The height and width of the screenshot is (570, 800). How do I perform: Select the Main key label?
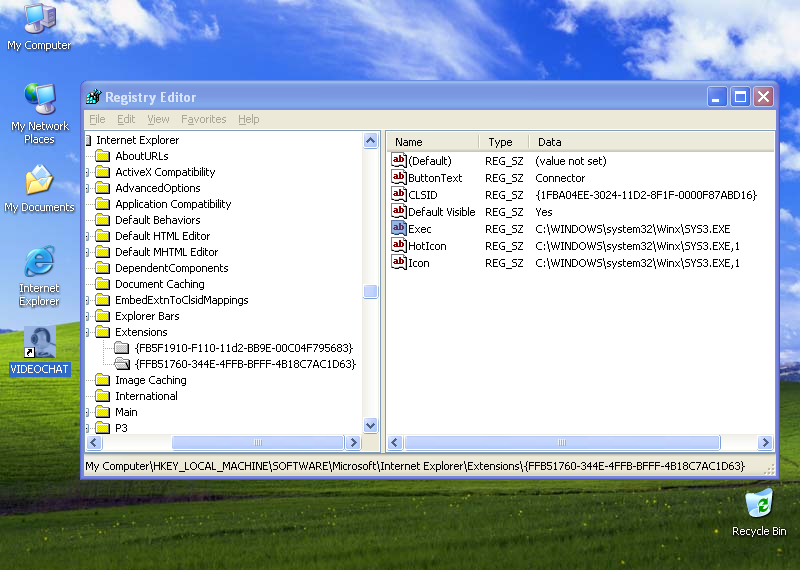126,412
